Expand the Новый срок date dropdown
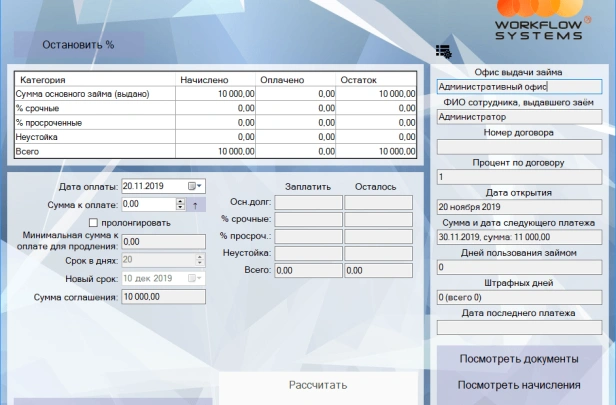 pos(198,277)
